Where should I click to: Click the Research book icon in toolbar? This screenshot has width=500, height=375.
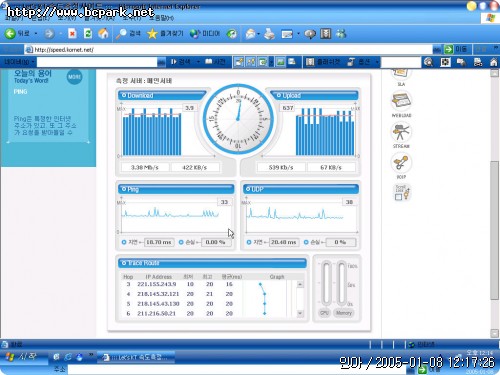[x=326, y=34]
